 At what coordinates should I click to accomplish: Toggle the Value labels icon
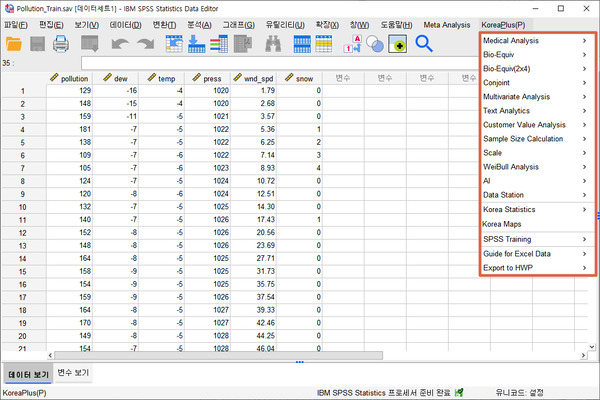tap(353, 44)
